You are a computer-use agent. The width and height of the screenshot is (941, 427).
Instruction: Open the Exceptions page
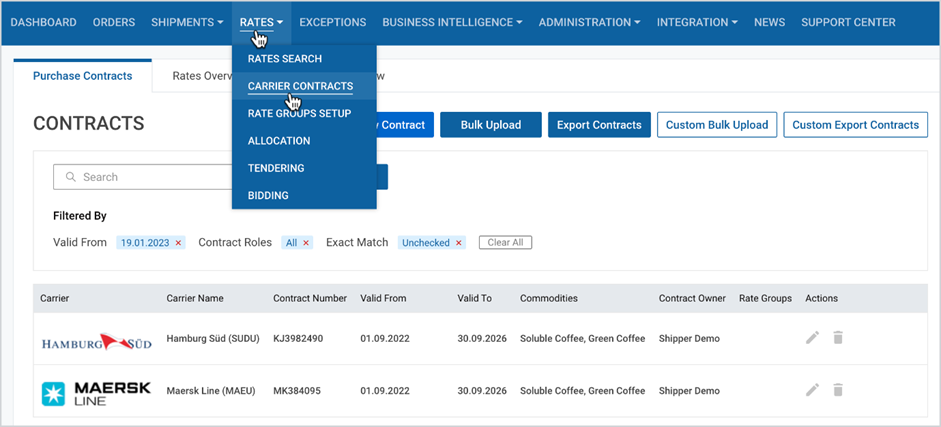(x=332, y=22)
